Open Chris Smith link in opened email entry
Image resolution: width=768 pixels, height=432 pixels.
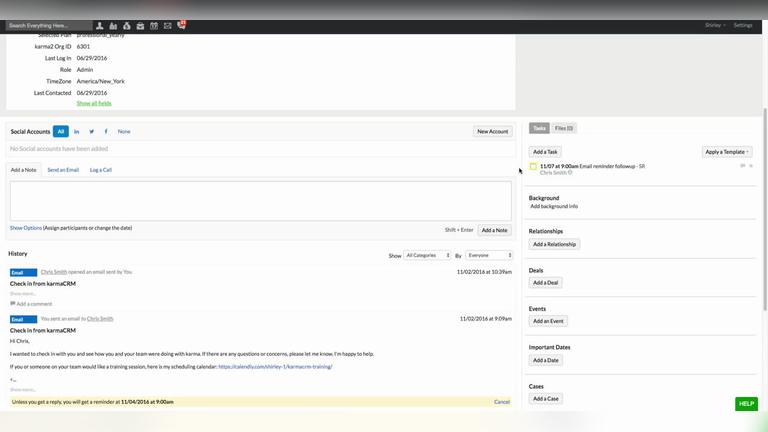[54, 272]
